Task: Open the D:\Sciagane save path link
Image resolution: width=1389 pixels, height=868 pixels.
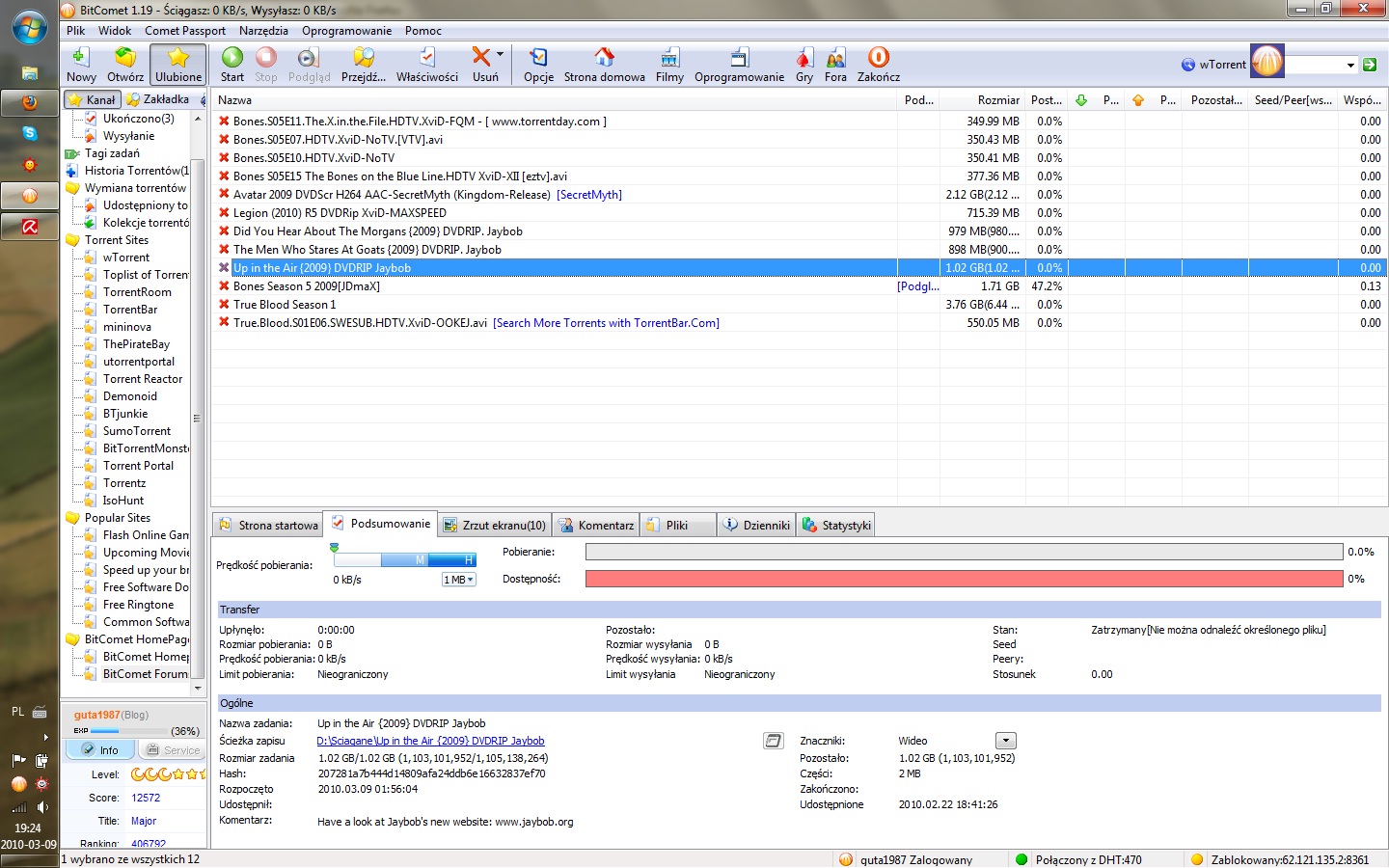Action: tap(430, 741)
